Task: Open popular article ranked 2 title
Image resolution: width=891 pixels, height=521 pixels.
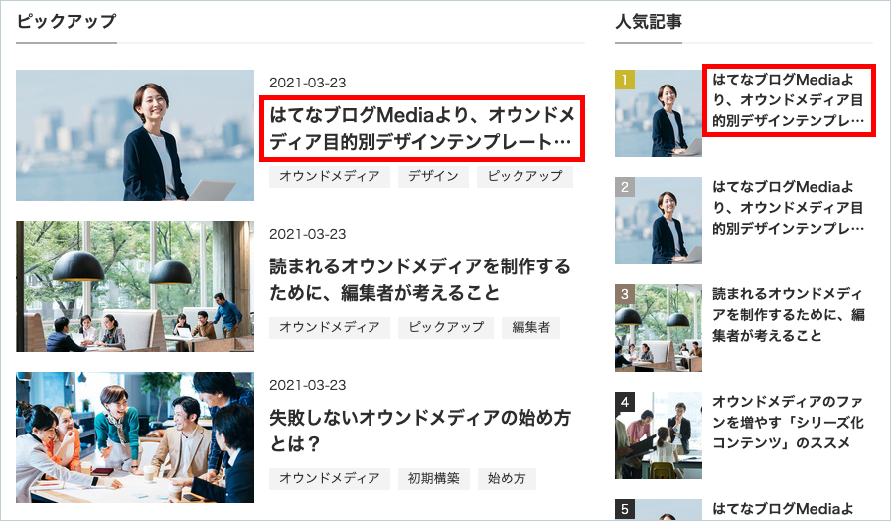Action: tap(788, 207)
